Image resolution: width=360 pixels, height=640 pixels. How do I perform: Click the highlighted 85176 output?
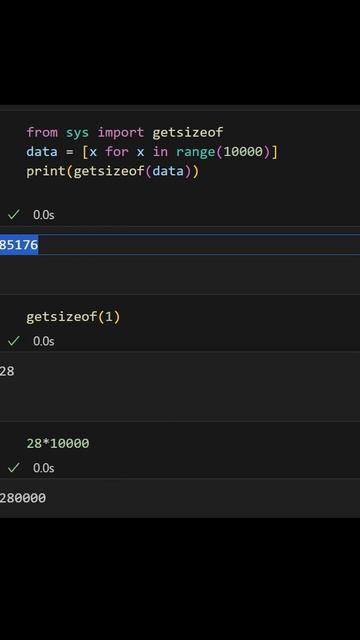point(19,245)
